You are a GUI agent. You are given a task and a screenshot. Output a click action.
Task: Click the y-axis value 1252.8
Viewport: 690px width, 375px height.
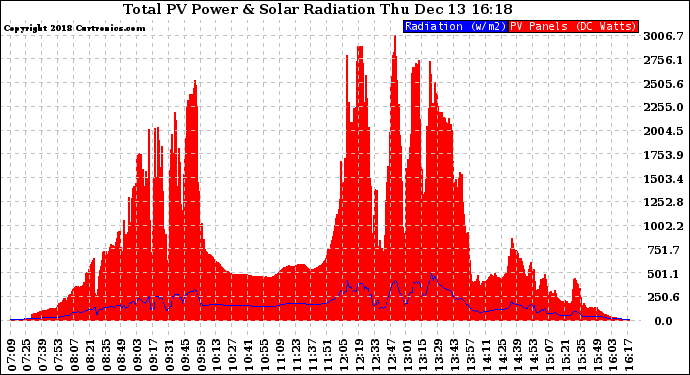(663, 202)
